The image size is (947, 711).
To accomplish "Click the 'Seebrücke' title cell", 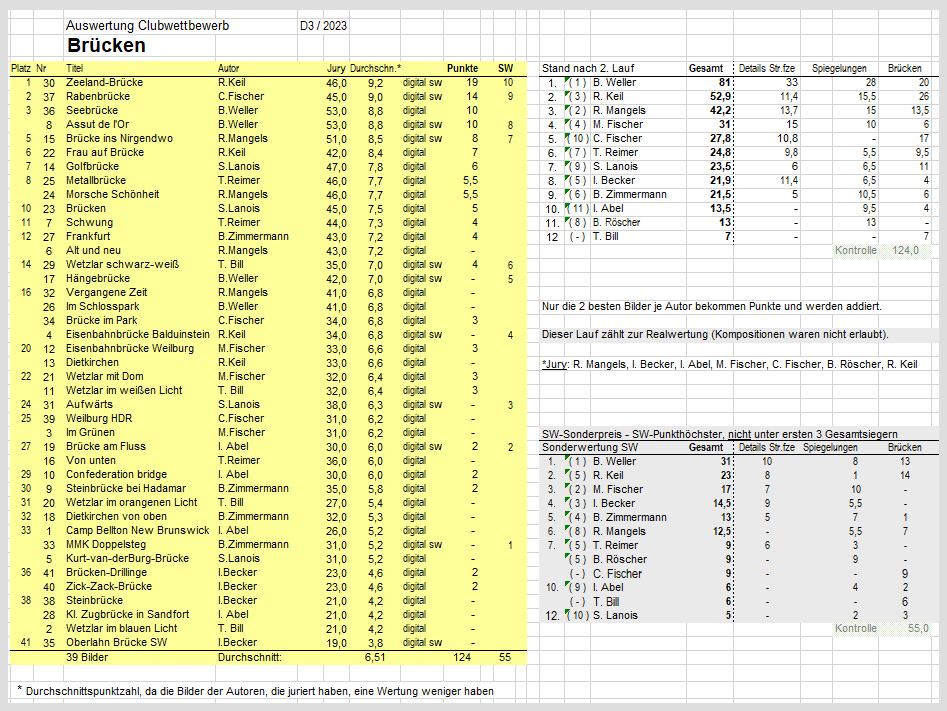I will 92,110.
